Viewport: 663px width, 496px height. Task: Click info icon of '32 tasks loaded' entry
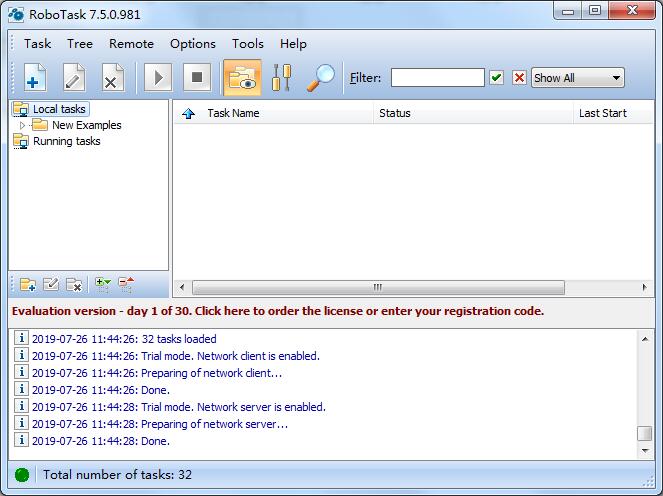21,338
